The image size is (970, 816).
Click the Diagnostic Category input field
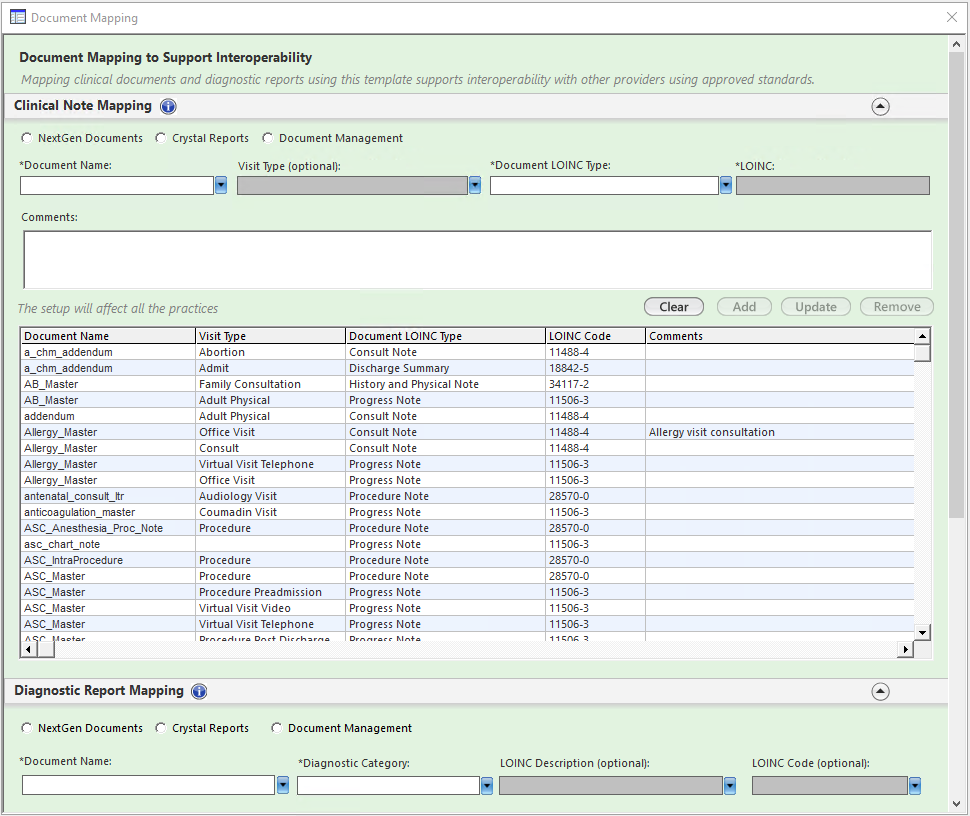(388, 785)
